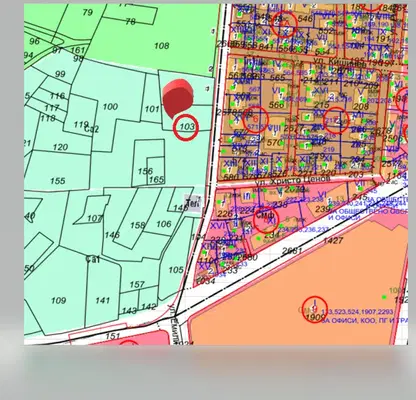Select parcel 109 near the bottom left
This screenshot has height=400, width=416.
click(x=58, y=301)
